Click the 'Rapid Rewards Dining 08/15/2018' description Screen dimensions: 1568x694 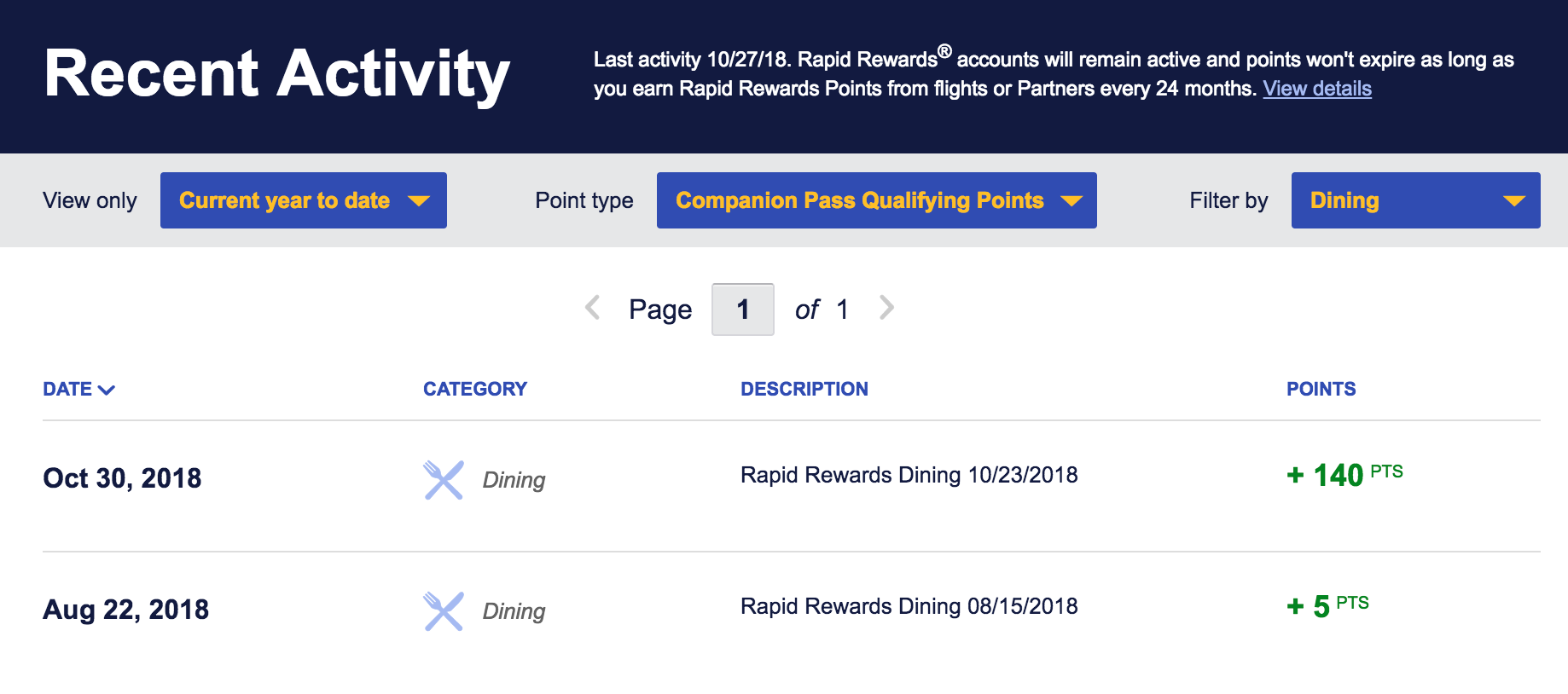pyautogui.click(x=909, y=606)
